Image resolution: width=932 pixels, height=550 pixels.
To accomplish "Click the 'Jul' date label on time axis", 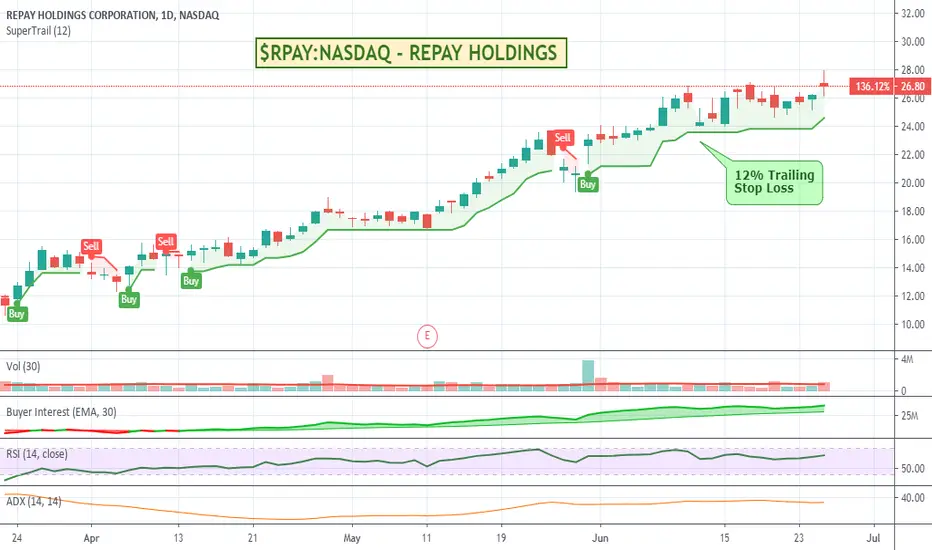I will click(x=873, y=538).
